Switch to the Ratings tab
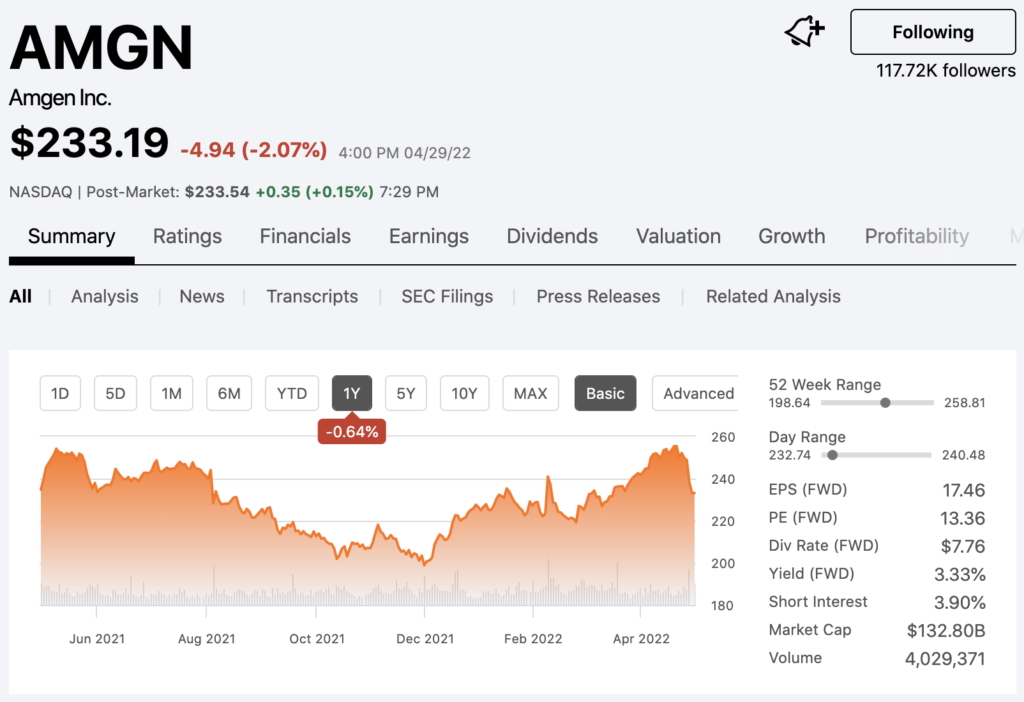1024x702 pixels. coord(187,236)
